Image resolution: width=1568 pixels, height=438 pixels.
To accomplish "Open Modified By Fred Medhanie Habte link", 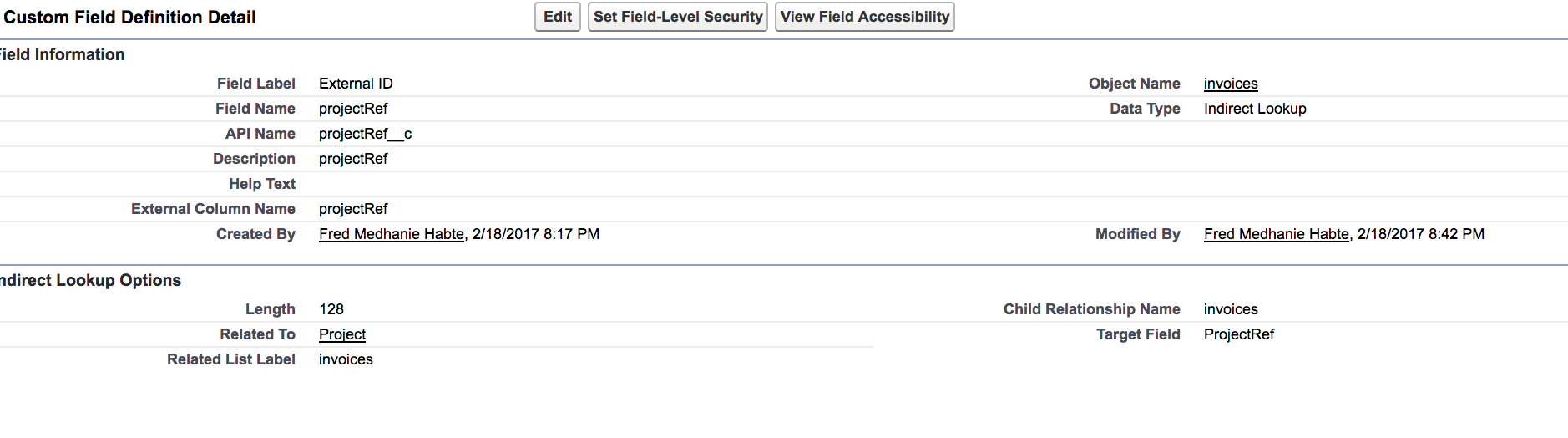I will 1276,234.
